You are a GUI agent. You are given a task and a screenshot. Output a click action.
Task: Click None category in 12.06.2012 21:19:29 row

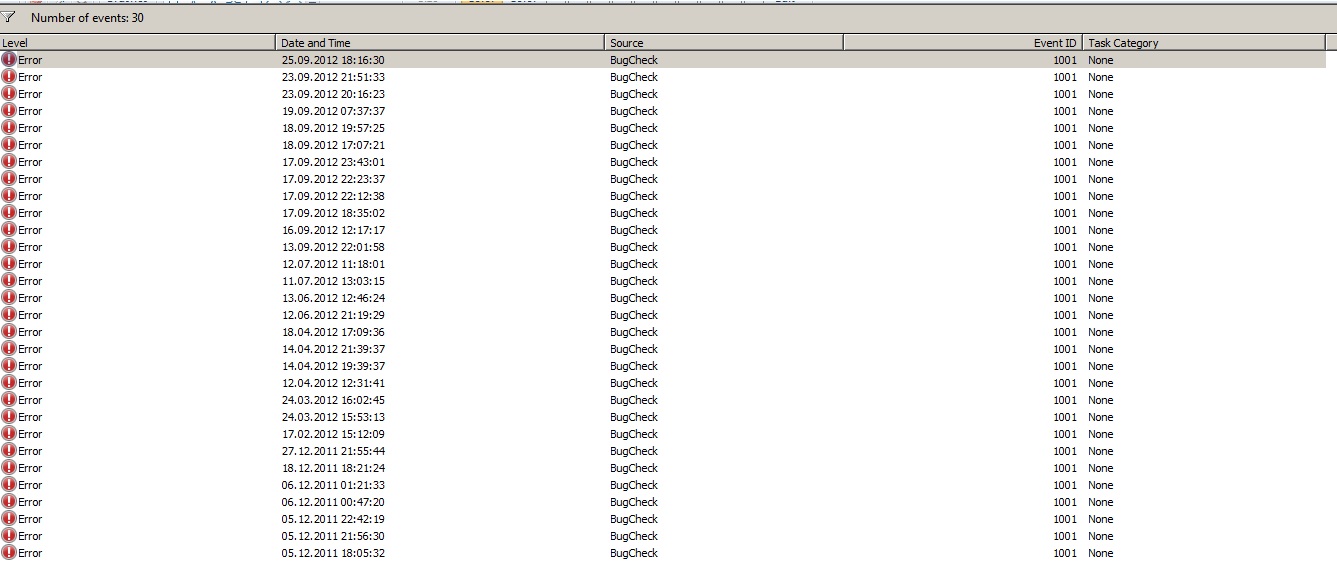pos(1101,315)
